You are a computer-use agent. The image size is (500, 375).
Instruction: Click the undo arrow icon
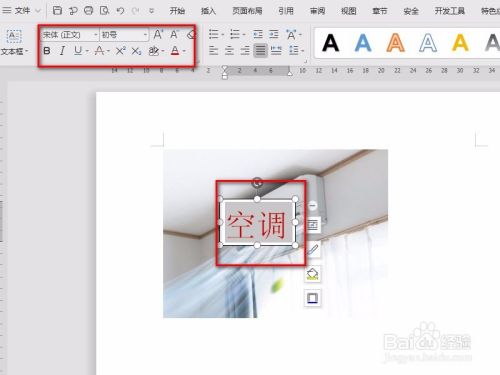point(120,11)
